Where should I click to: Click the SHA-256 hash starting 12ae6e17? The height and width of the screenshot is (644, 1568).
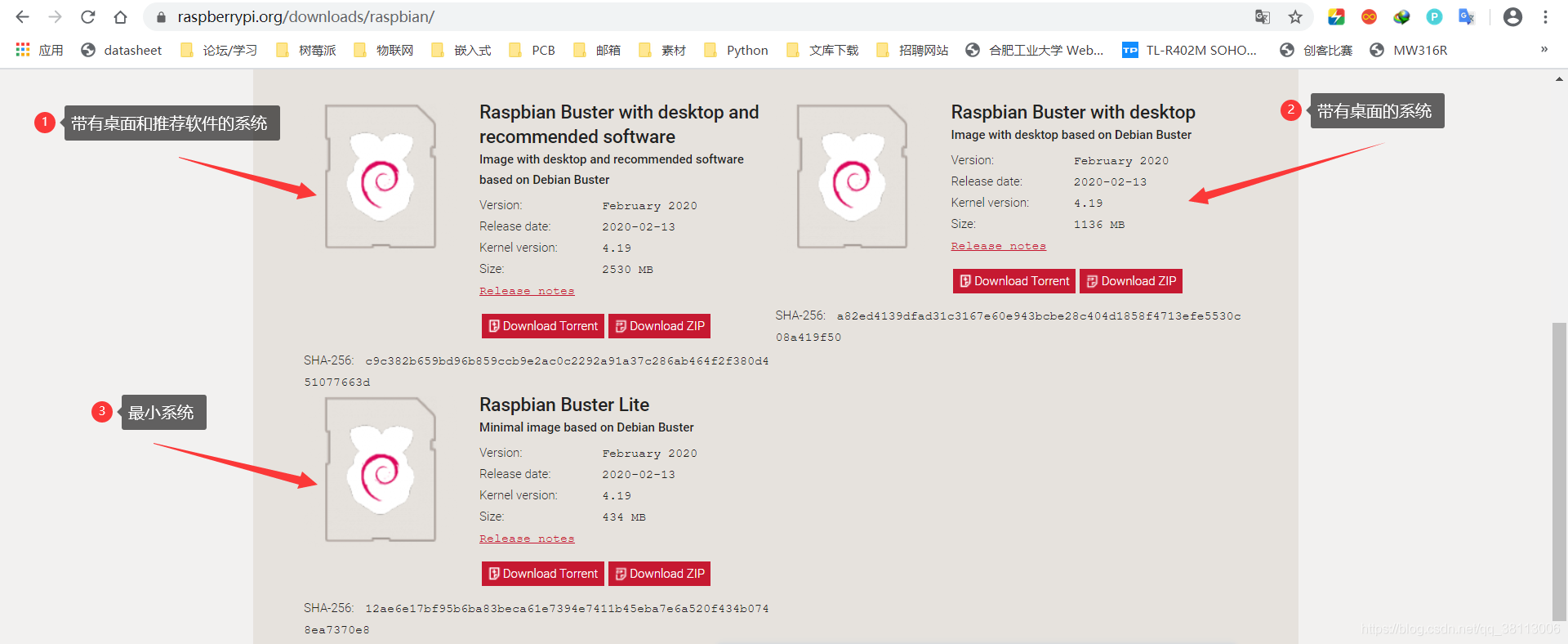coord(536,619)
